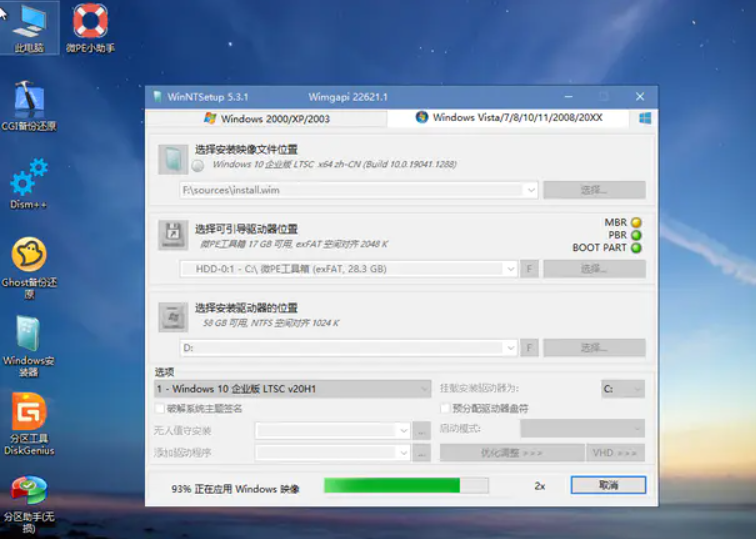Launch the Dism++ gears icon

[x=29, y=184]
